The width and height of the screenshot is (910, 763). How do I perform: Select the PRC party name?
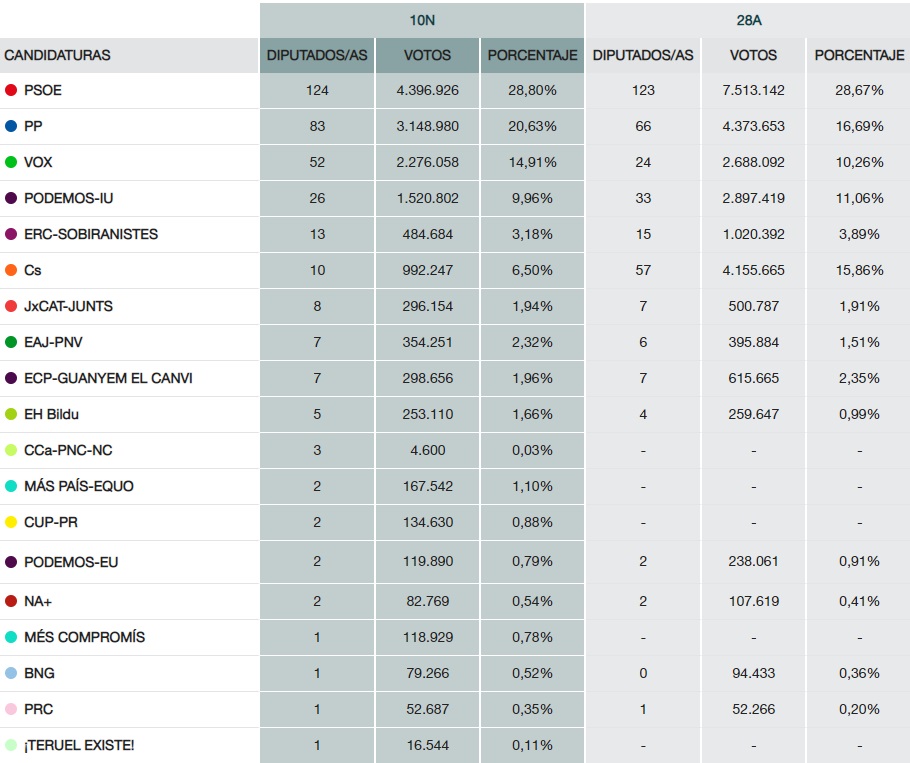[38, 709]
